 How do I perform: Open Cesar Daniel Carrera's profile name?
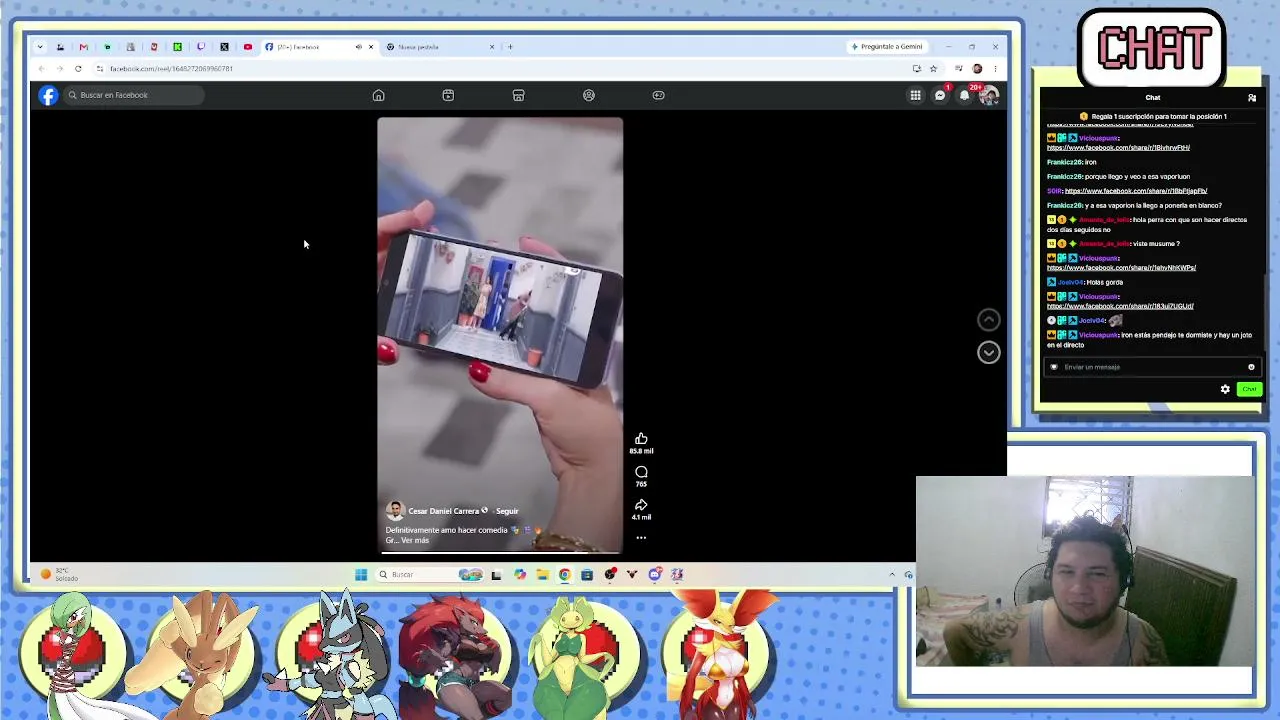[443, 511]
